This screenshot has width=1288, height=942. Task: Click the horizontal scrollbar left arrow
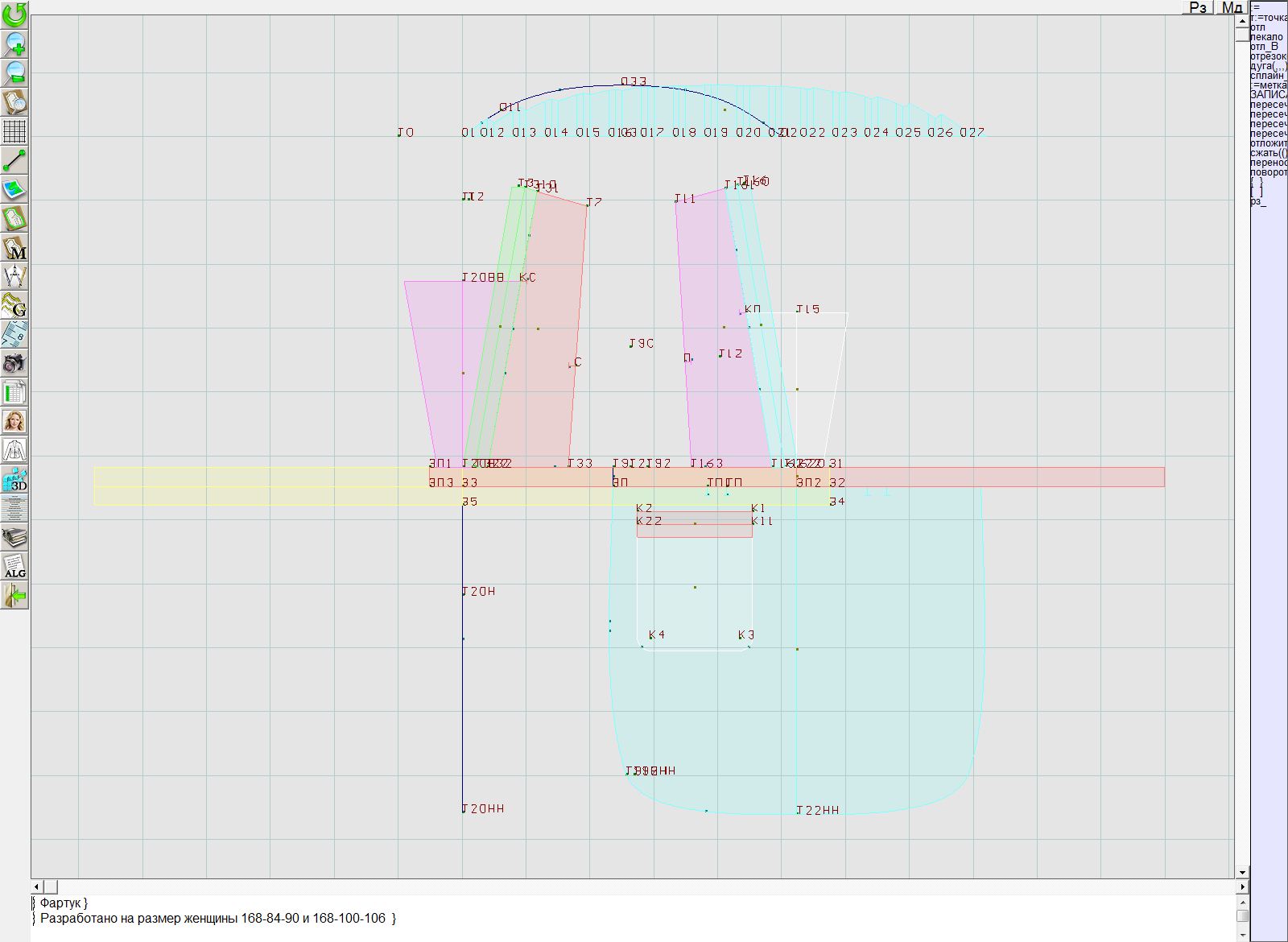pos(36,886)
